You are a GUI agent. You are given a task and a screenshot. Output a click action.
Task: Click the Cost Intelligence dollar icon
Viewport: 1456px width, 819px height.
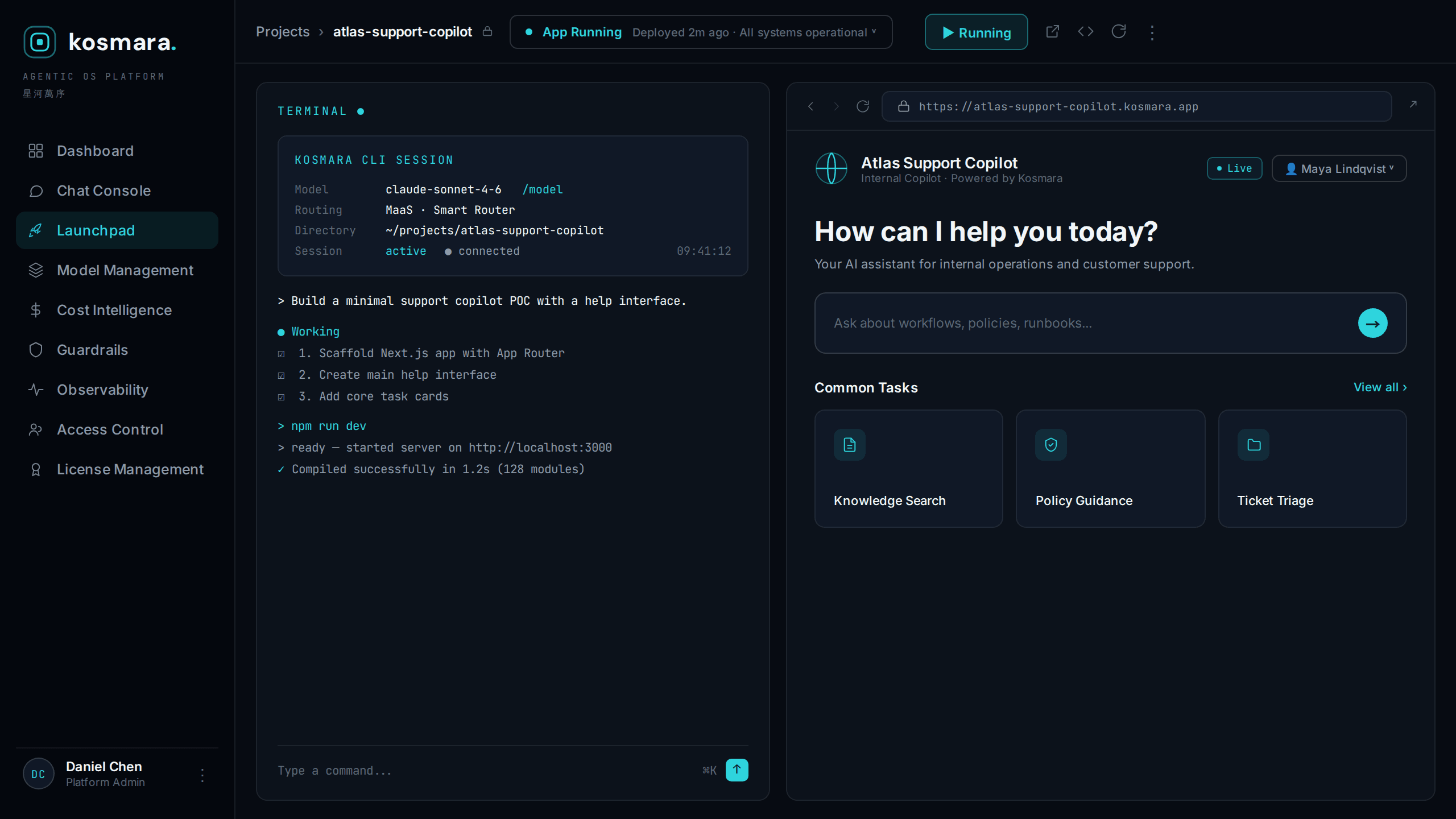point(36,310)
